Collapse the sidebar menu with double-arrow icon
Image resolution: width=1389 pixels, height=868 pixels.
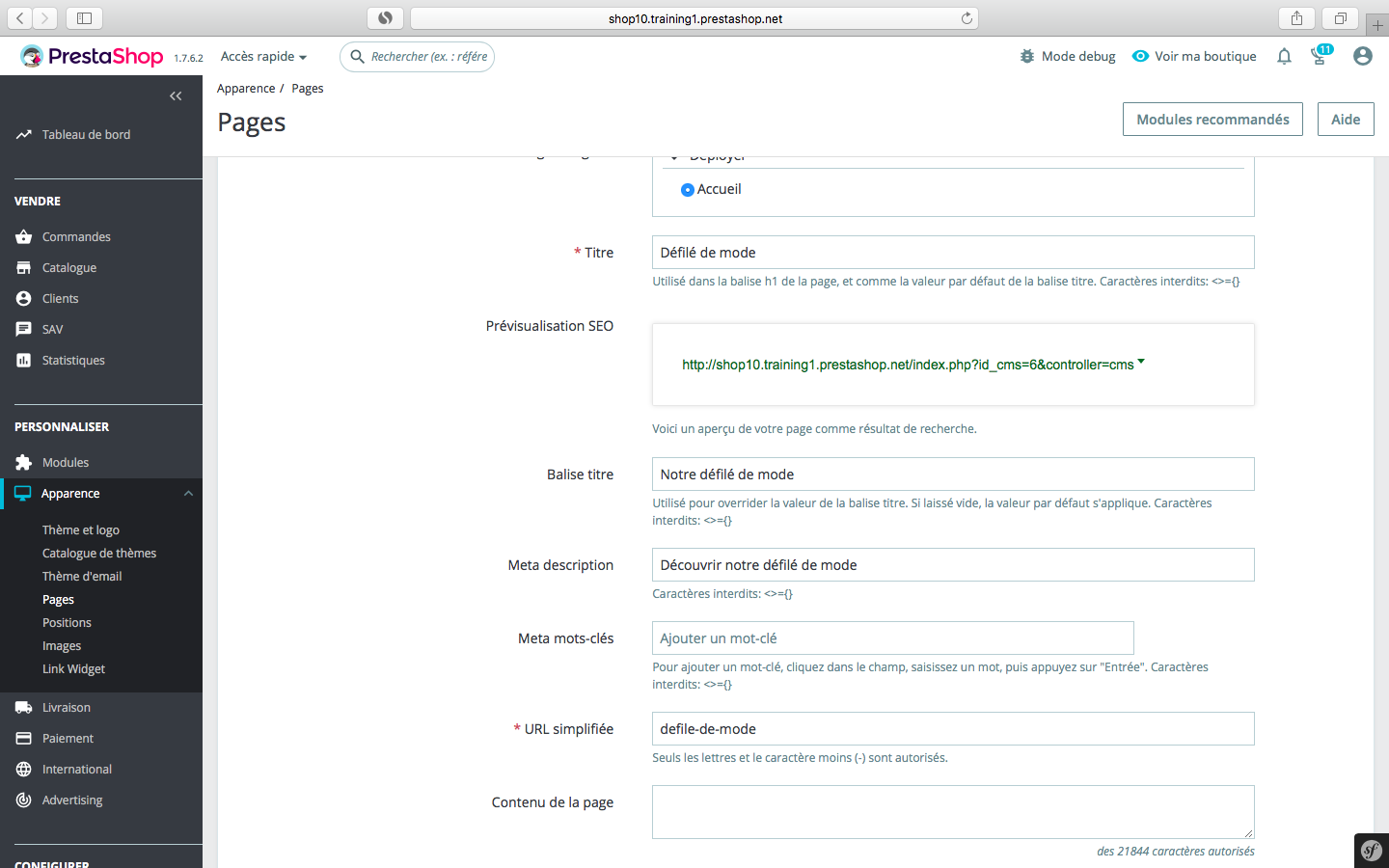pyautogui.click(x=176, y=95)
